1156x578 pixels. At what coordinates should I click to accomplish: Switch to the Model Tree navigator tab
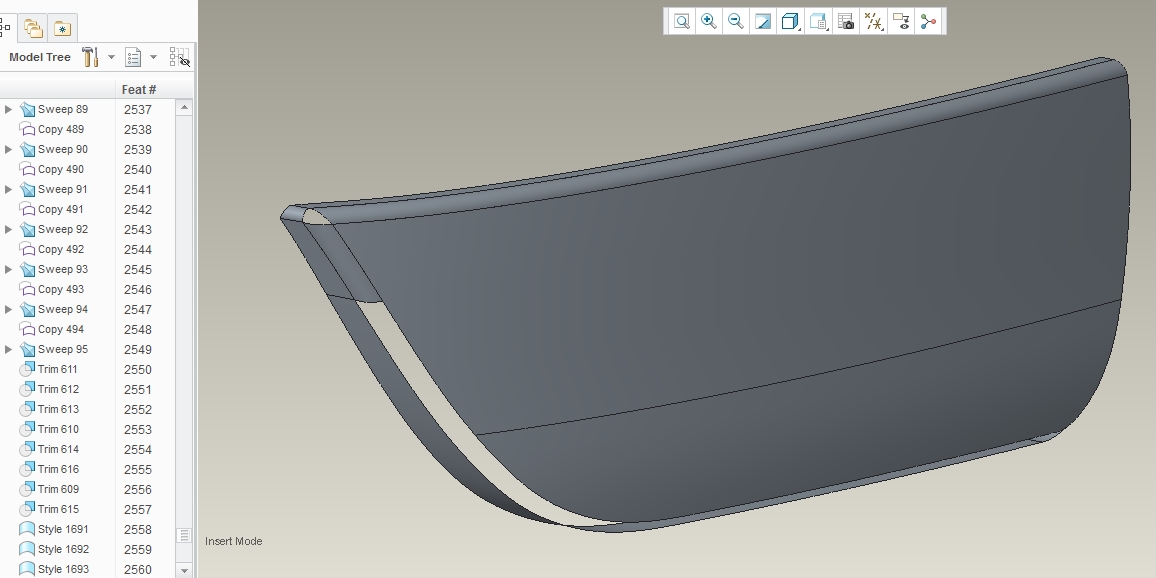5,28
